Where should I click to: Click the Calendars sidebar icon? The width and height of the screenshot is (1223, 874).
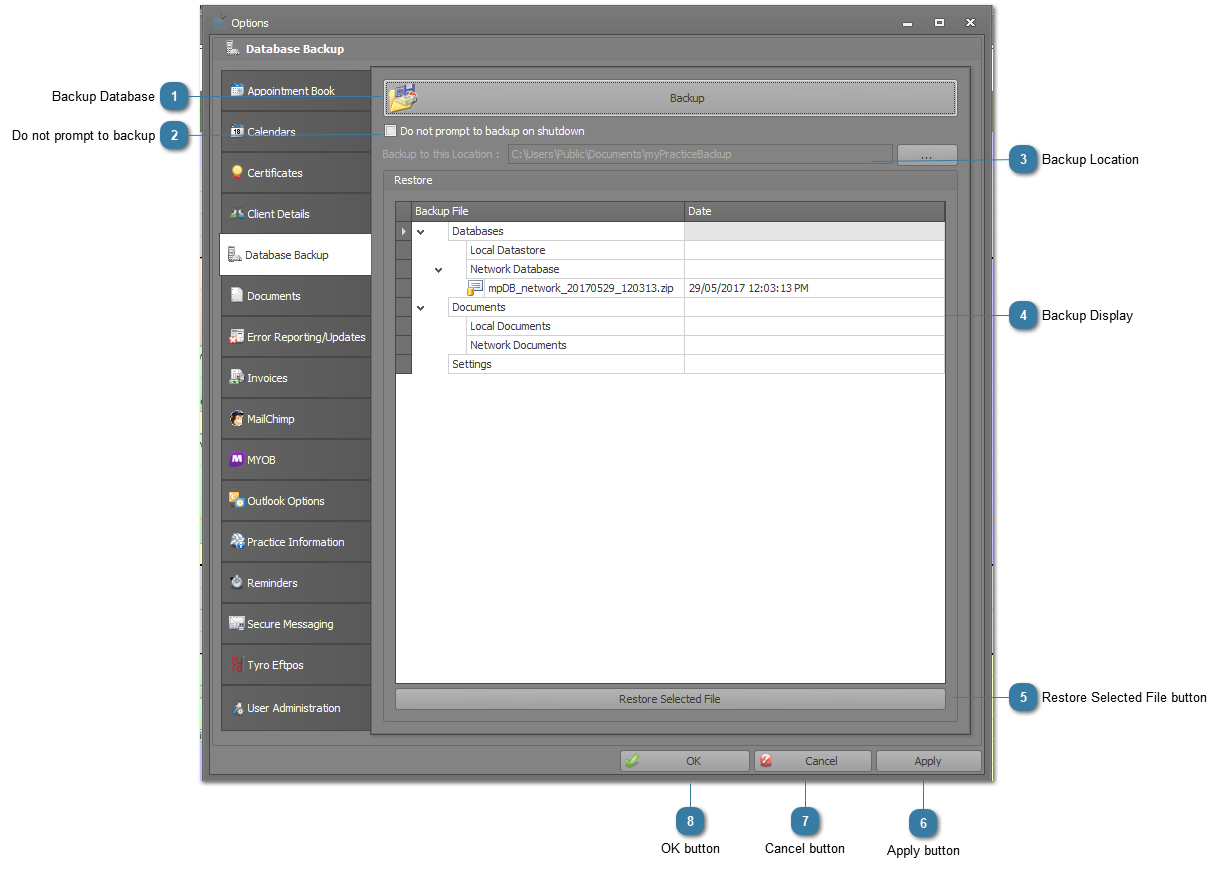[x=237, y=132]
